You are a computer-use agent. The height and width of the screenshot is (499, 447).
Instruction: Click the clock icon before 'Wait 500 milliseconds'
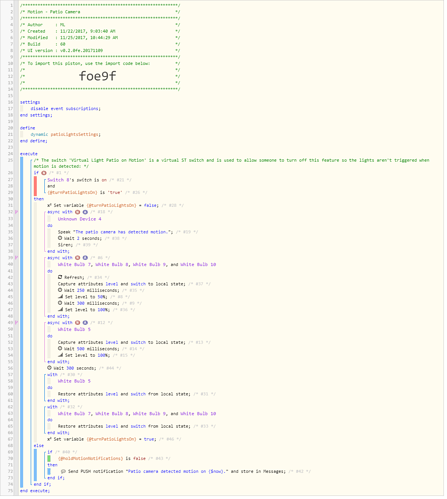[x=60, y=349]
